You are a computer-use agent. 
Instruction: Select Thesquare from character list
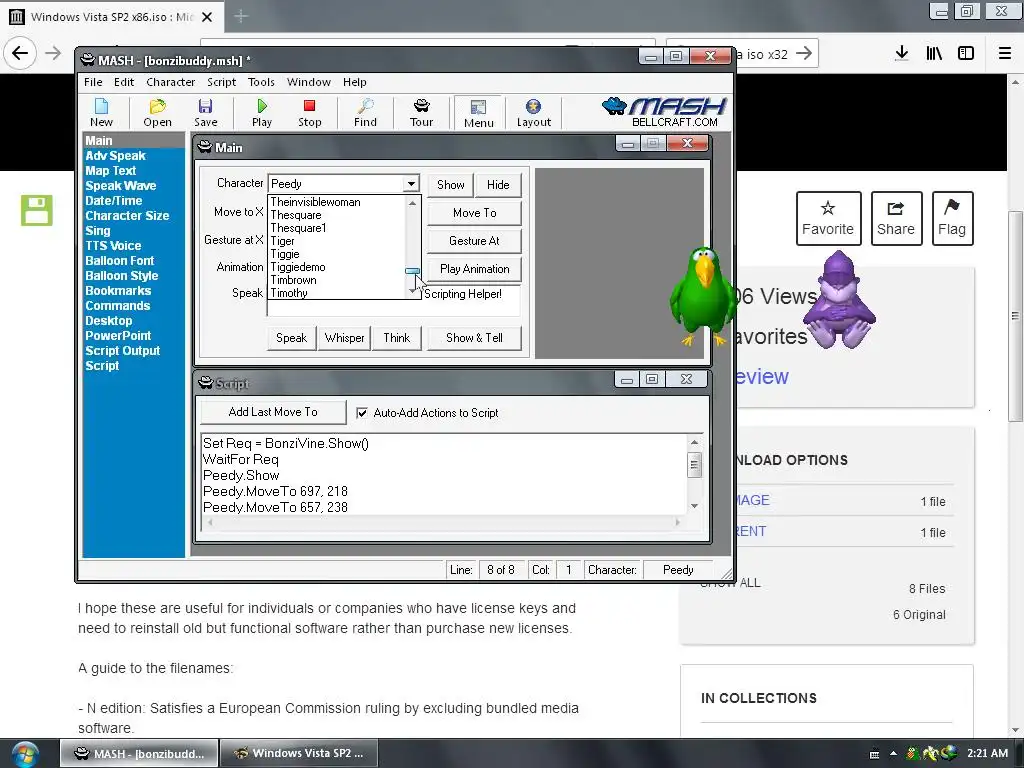[296, 215]
